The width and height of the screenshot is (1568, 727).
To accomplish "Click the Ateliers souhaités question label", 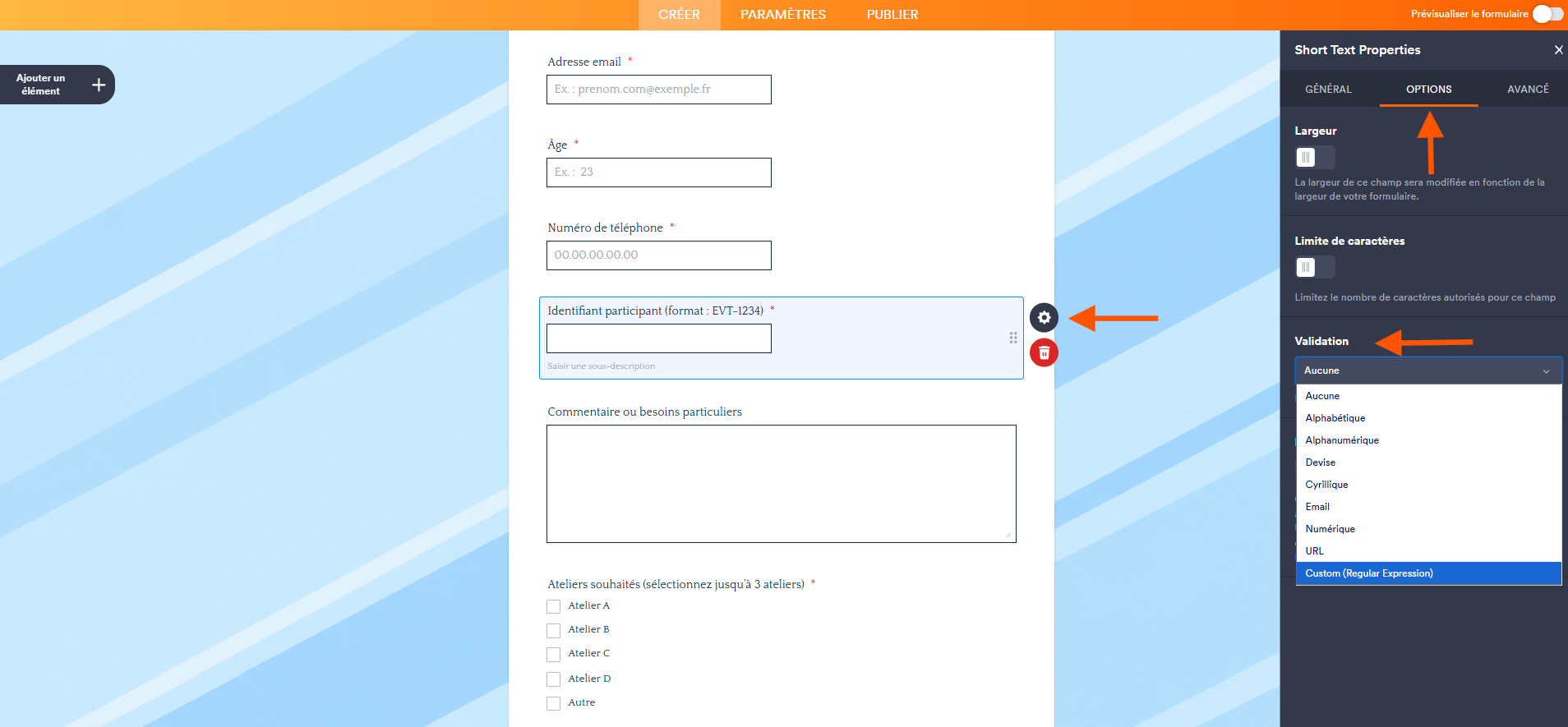I will [x=676, y=584].
